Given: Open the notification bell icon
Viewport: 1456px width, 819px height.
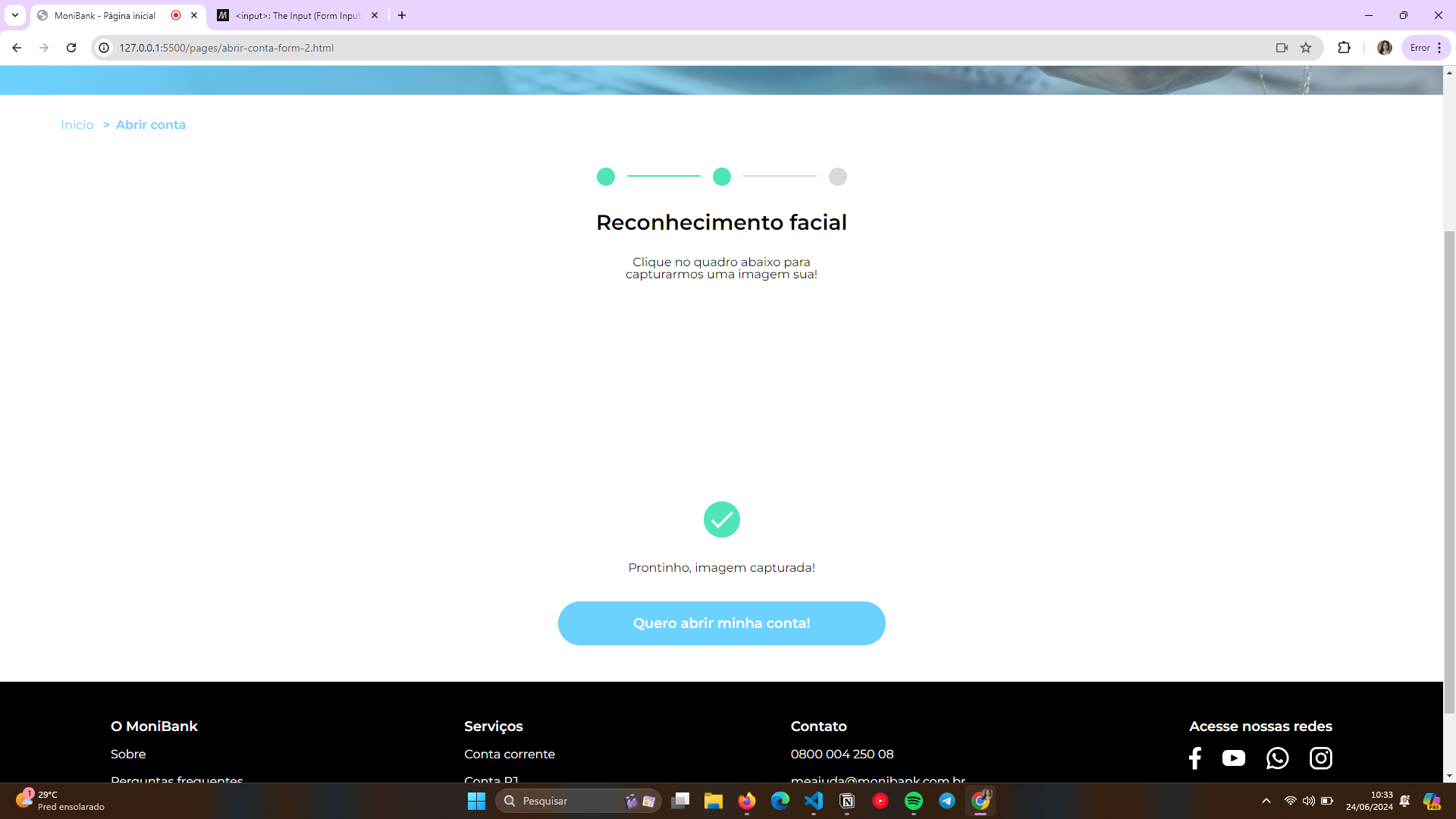Looking at the screenshot, I should 1405,801.
